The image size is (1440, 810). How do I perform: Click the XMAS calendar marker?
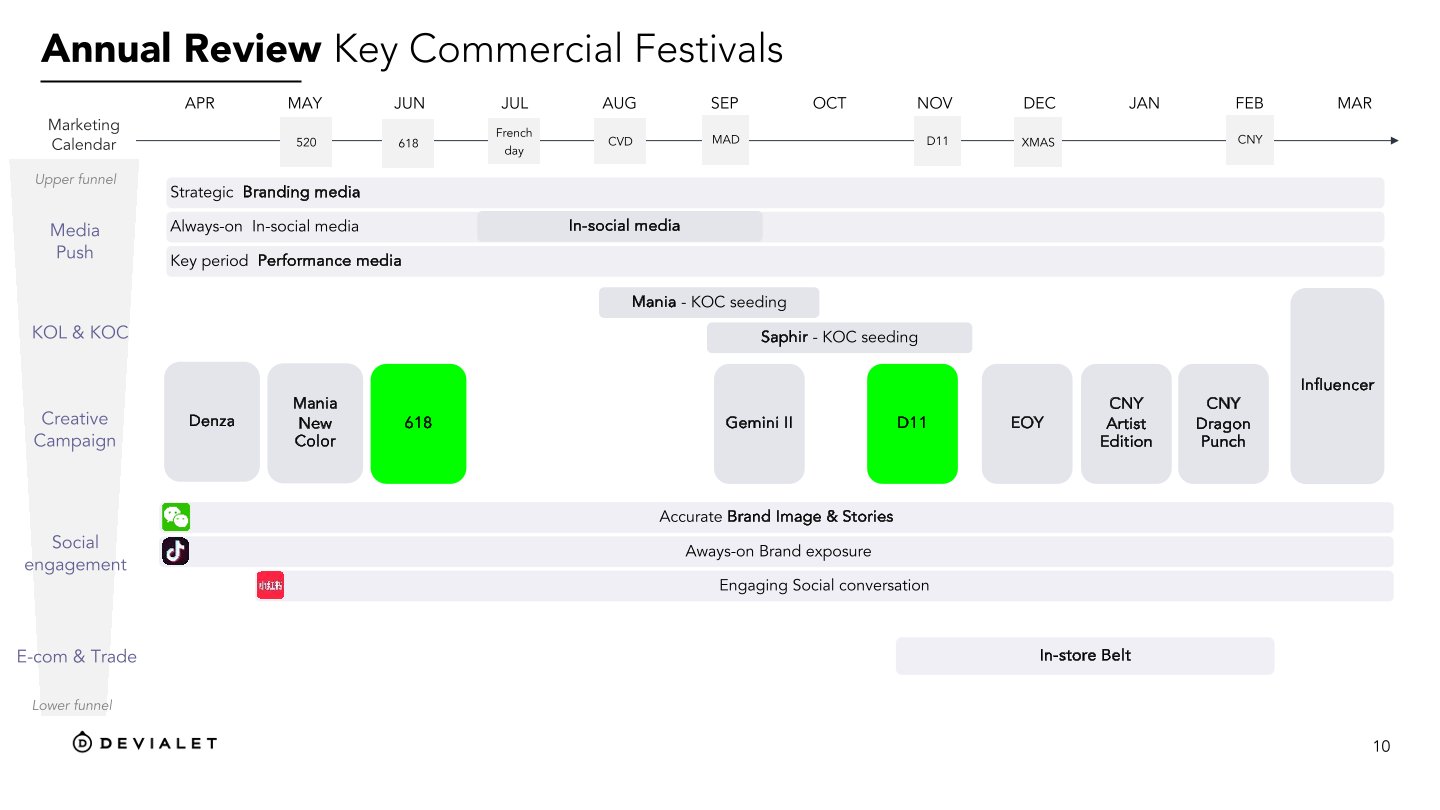(1038, 142)
